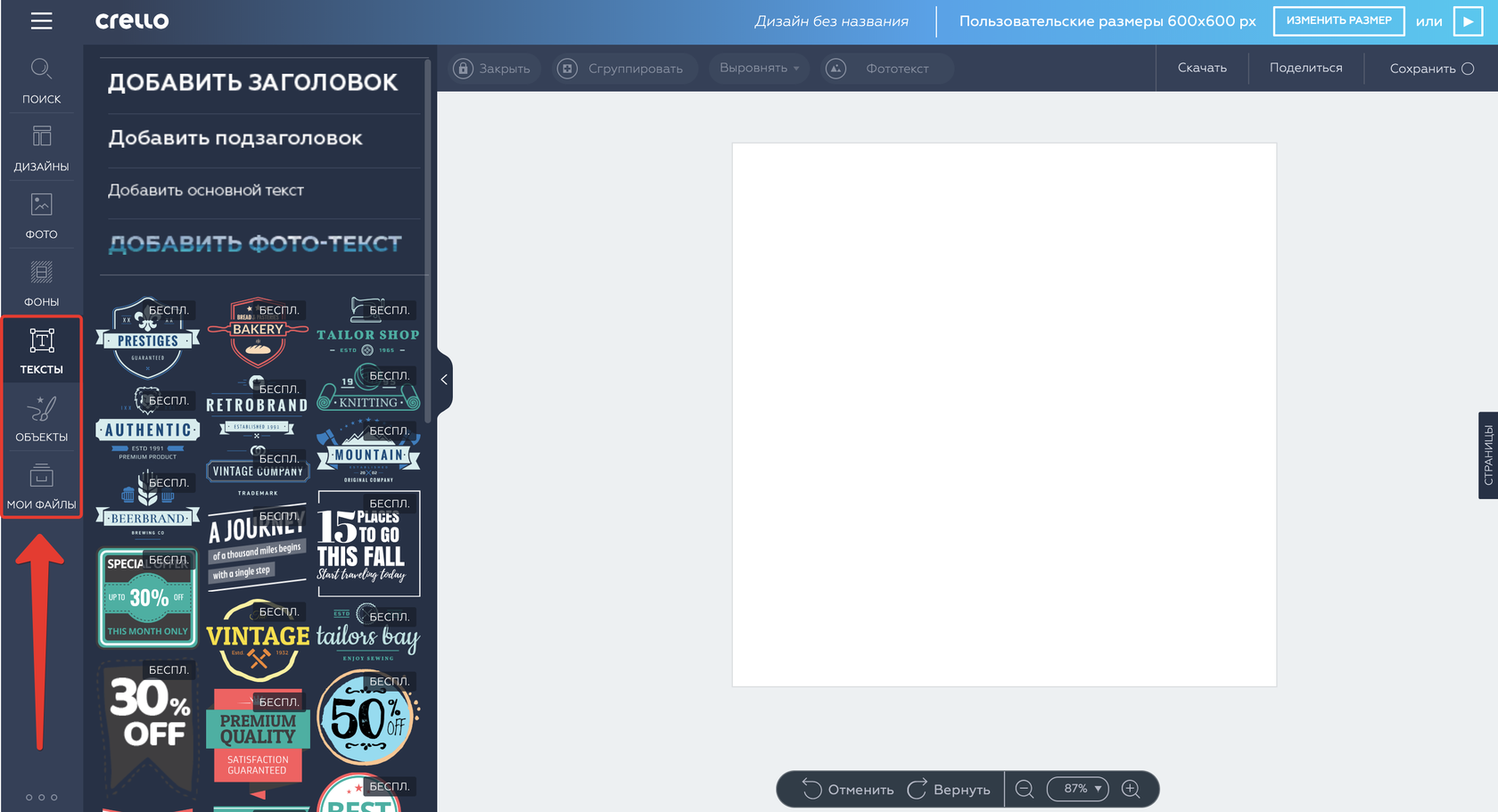Click ДОБАВИТЬ ФОТО-ТЕКСТ
1498x812 pixels.
tap(255, 244)
